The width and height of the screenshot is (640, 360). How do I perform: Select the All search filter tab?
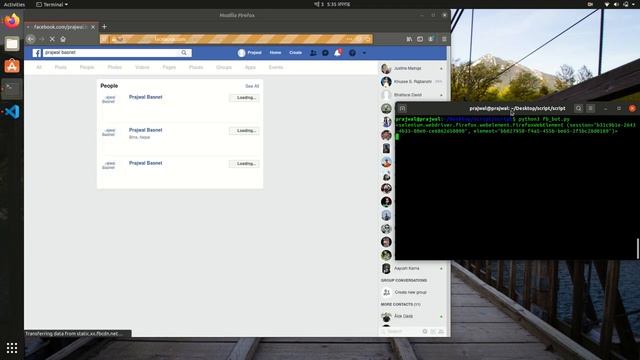click(39, 67)
